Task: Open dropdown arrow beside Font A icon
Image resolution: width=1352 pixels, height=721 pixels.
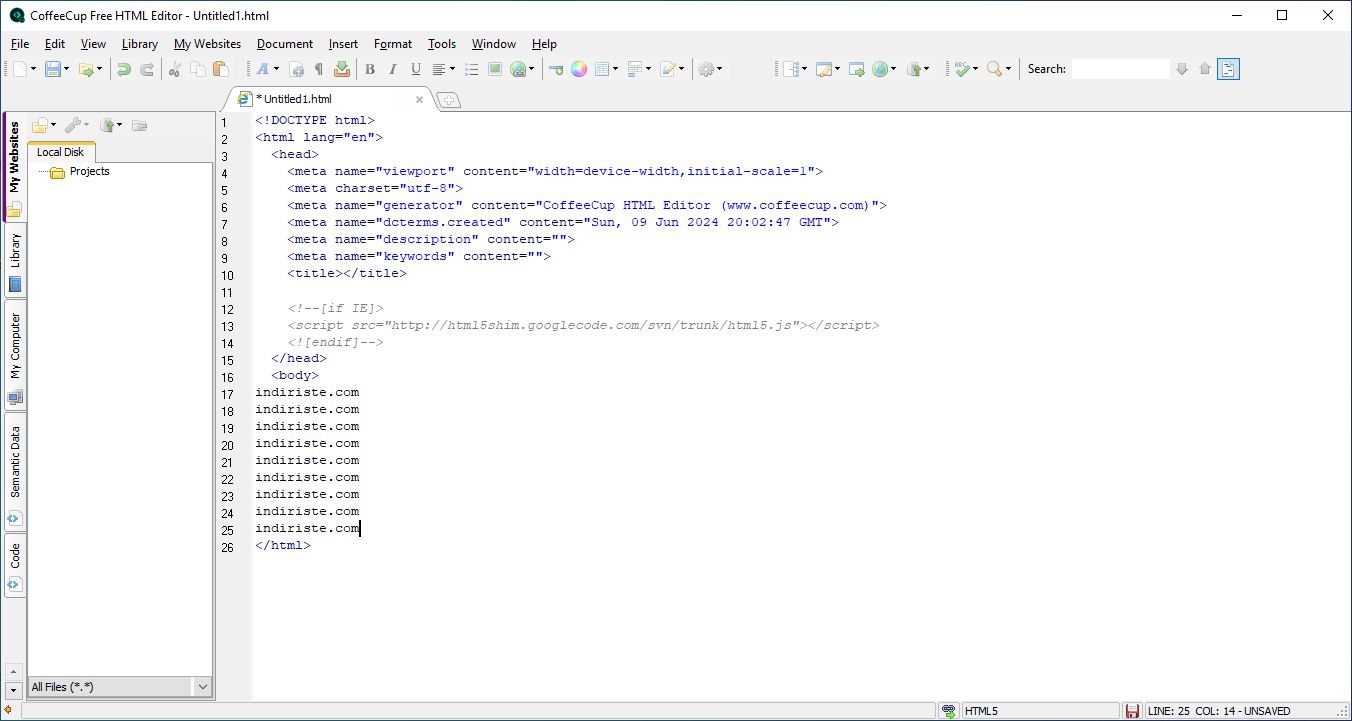Action: (x=276, y=69)
